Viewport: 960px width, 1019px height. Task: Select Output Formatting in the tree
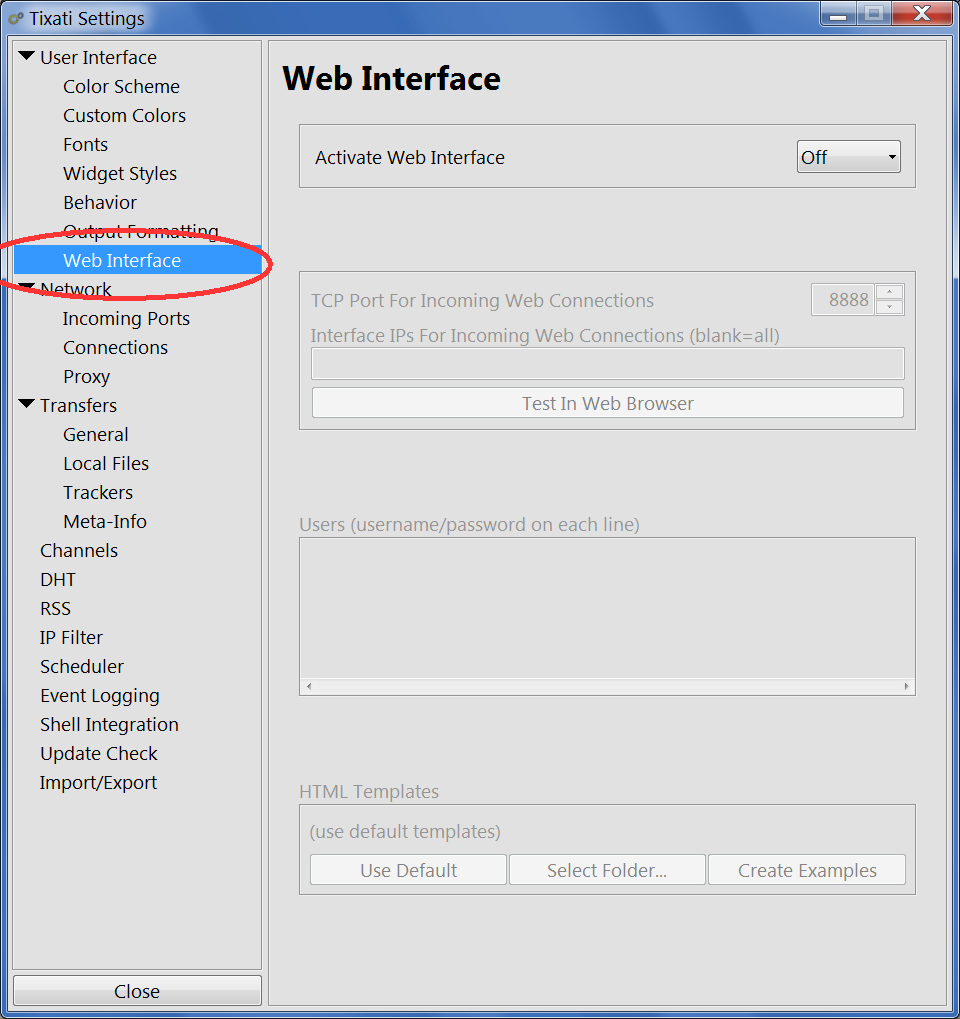[x=141, y=231]
